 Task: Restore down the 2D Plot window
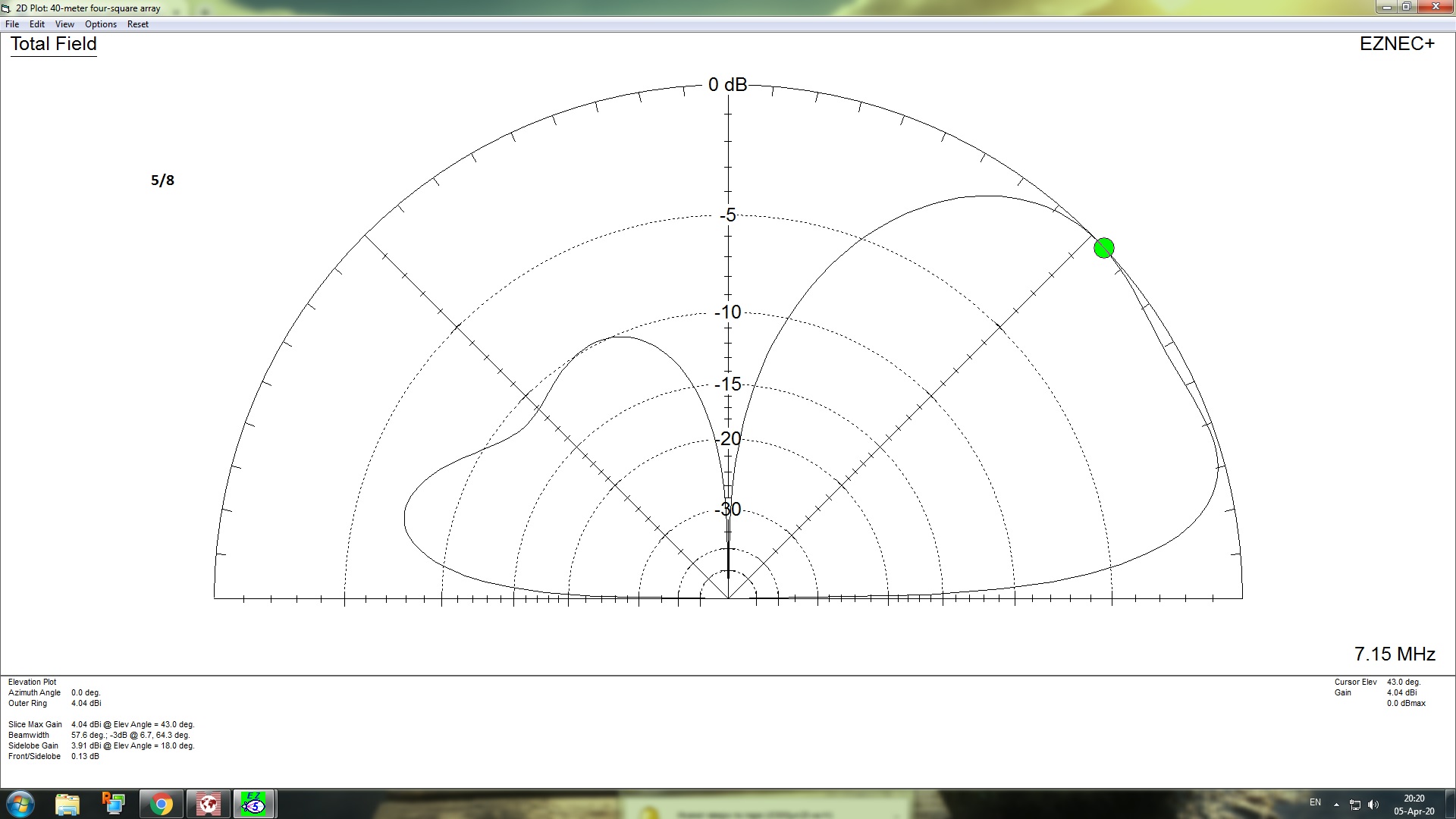[1407, 7]
